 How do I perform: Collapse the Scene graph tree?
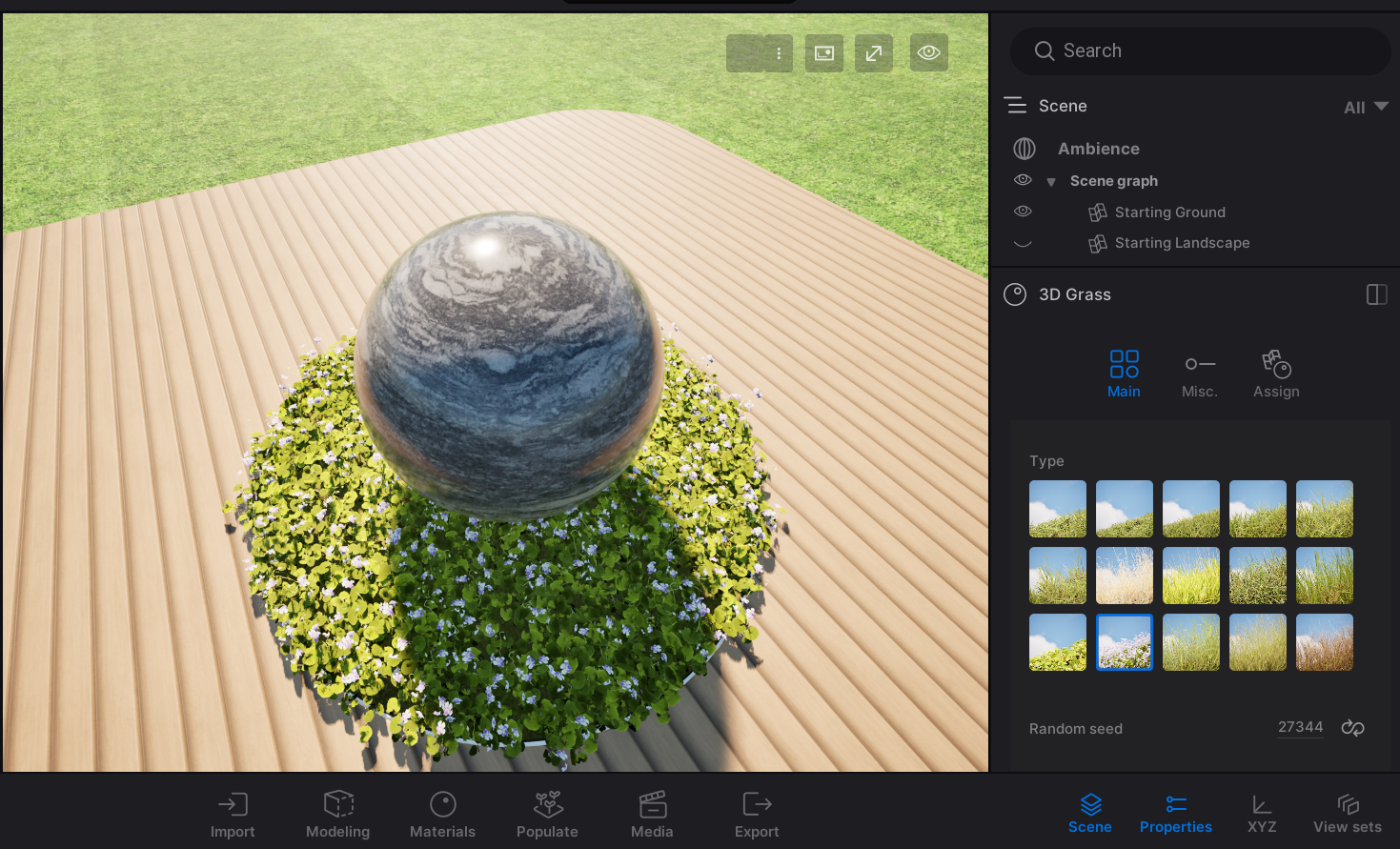point(1051,182)
